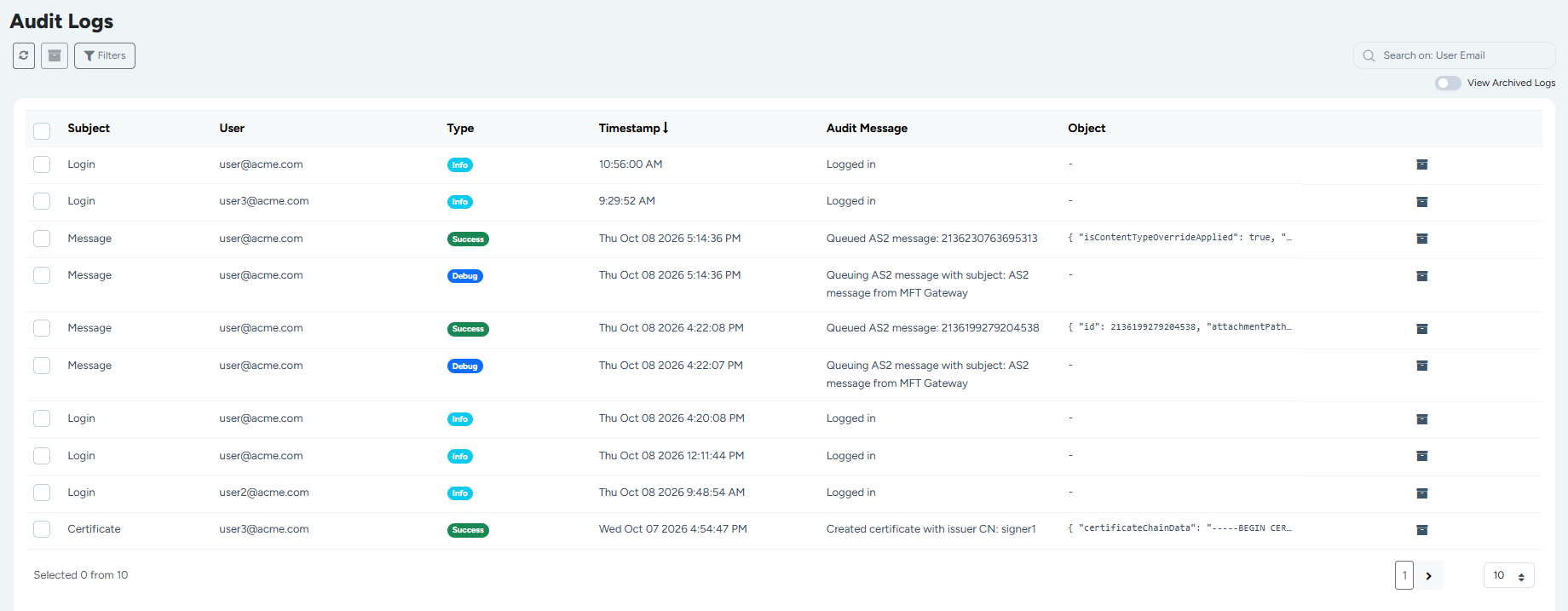Archive the 4:22:07 PM Debug entry
The image size is (1568, 611).
(1422, 366)
